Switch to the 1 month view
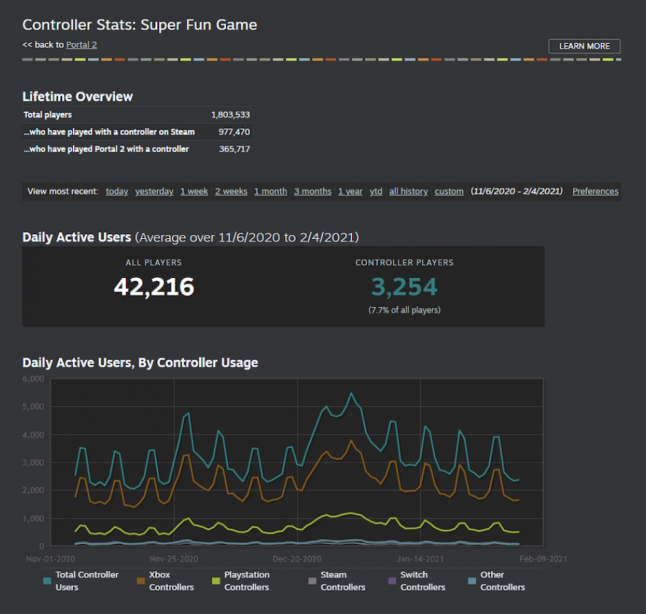The width and height of the screenshot is (646, 614). click(x=270, y=191)
